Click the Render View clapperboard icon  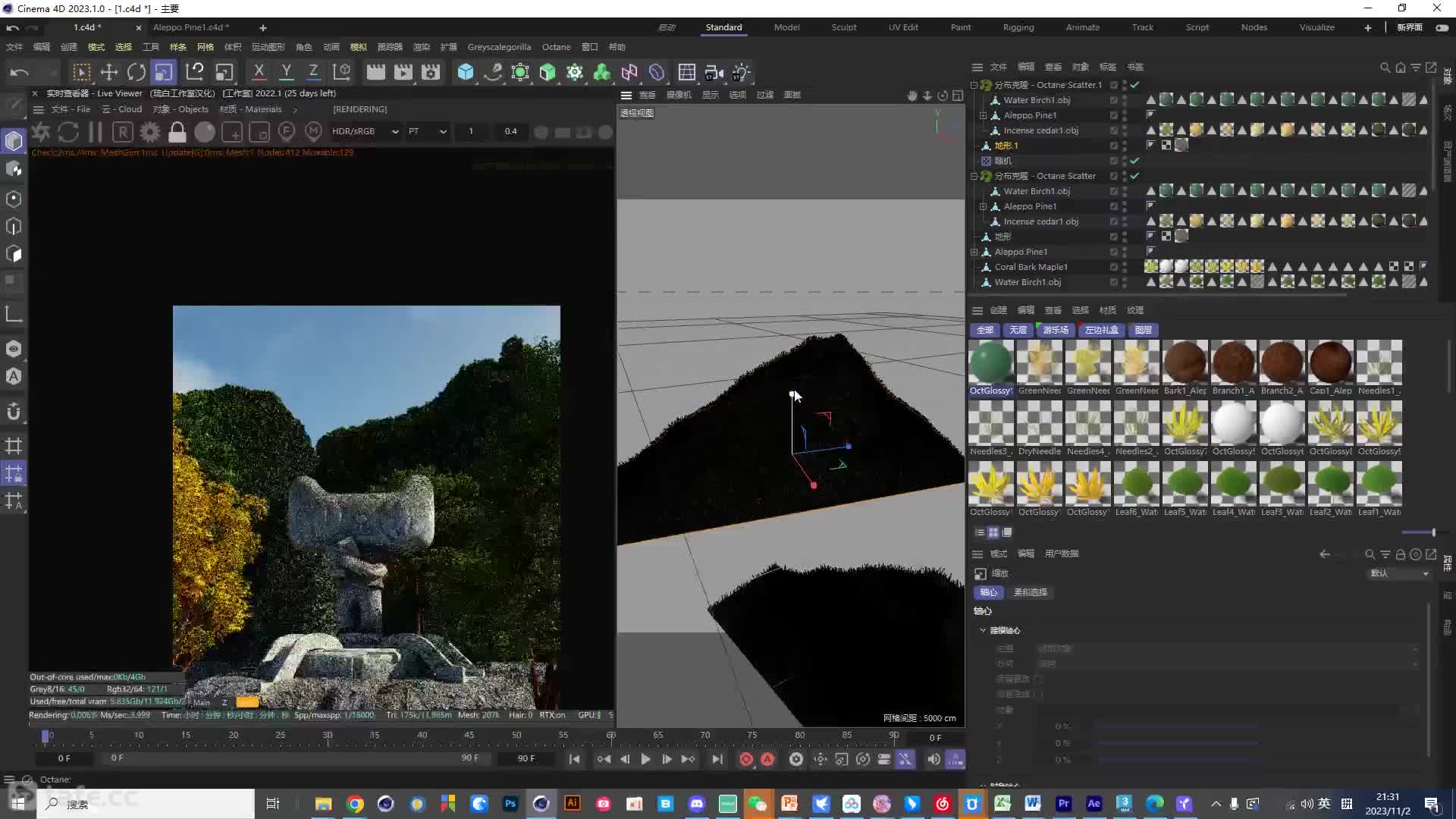point(375,72)
